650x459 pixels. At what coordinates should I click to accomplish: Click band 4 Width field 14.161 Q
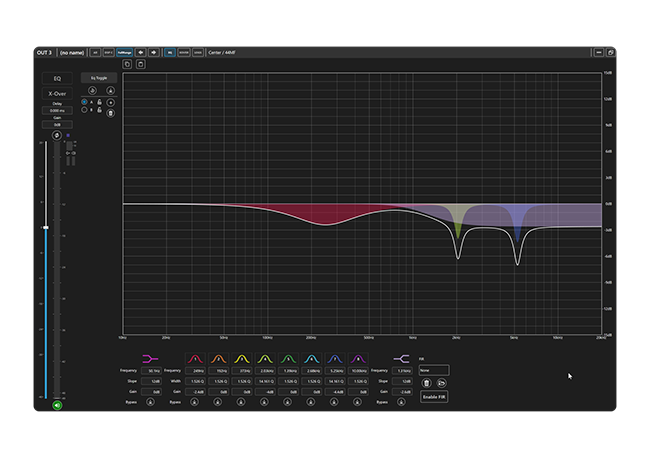click(265, 381)
